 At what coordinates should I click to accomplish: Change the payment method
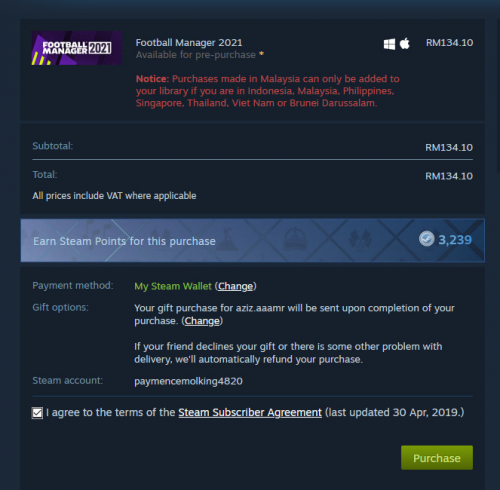pyautogui.click(x=235, y=286)
